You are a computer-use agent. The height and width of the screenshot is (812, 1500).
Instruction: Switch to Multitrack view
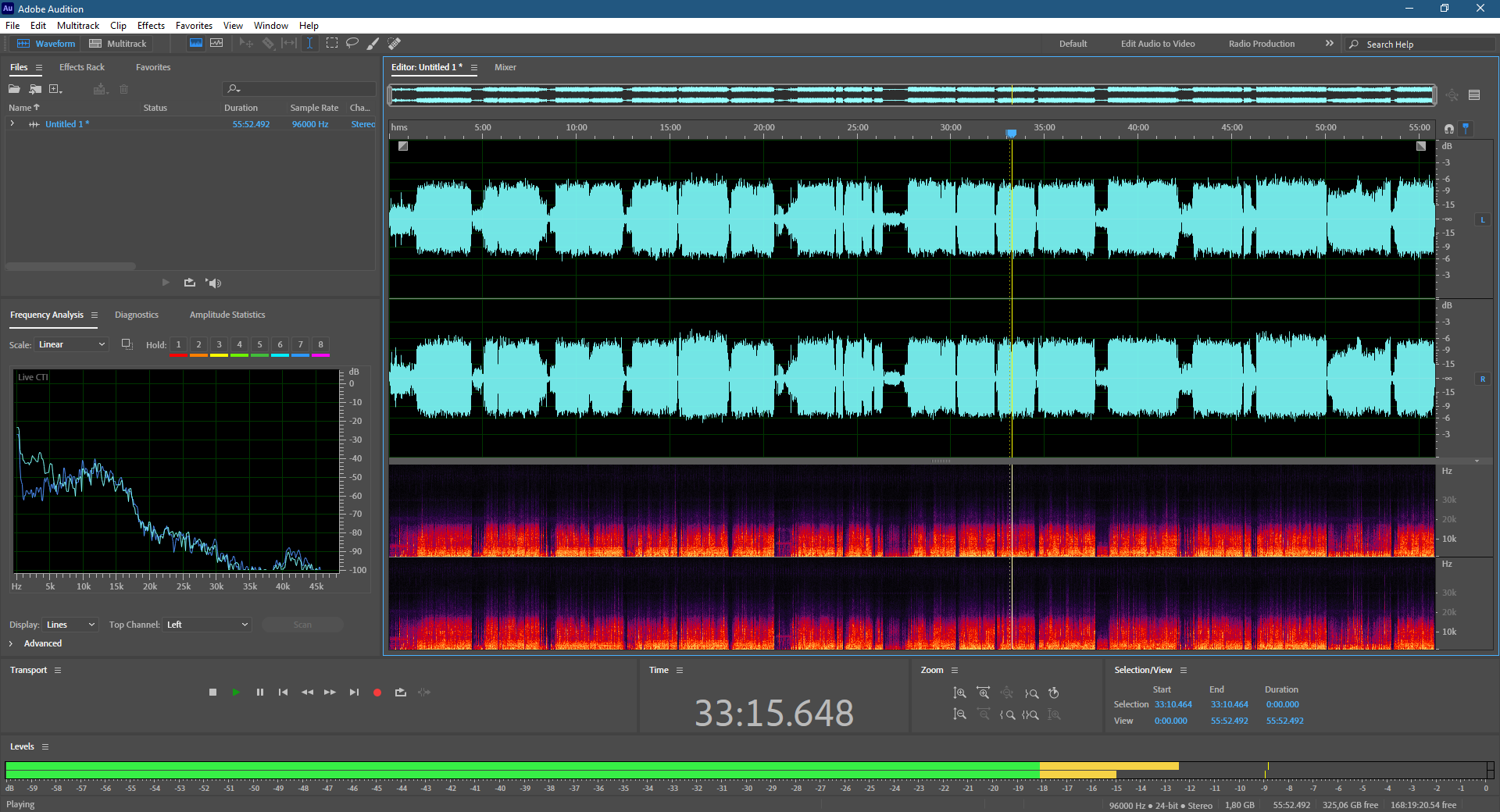click(x=118, y=44)
